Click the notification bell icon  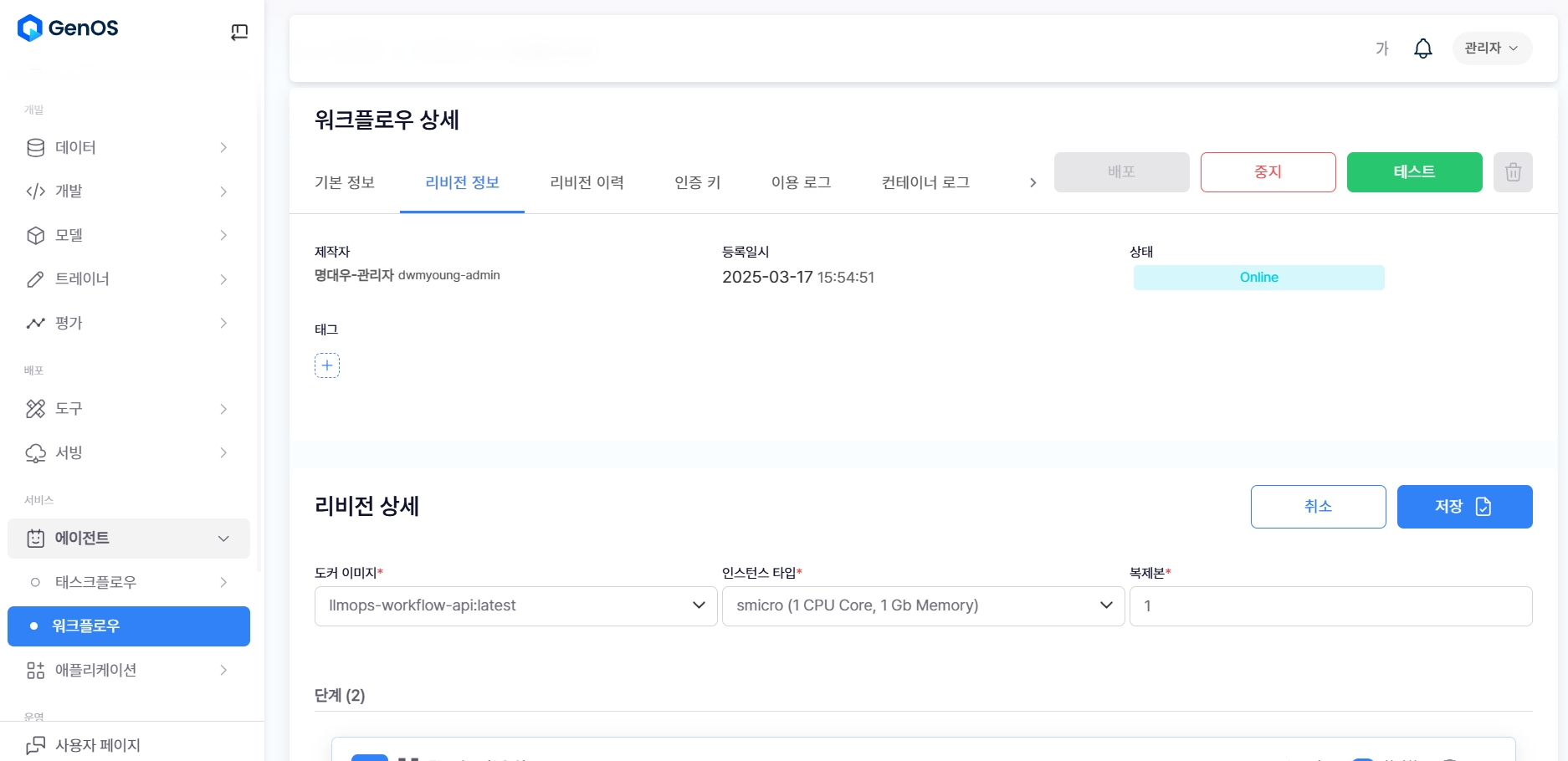[1422, 49]
